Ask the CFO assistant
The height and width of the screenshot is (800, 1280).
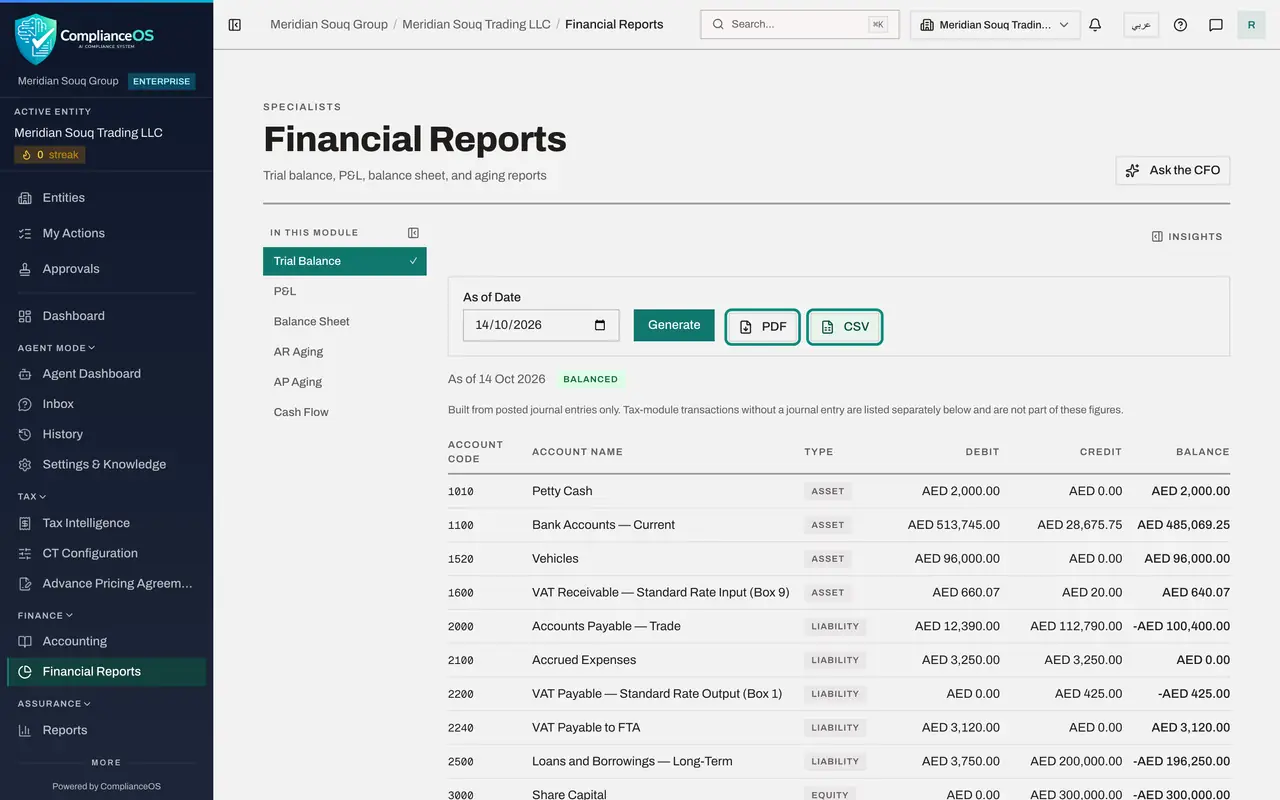coord(1173,170)
